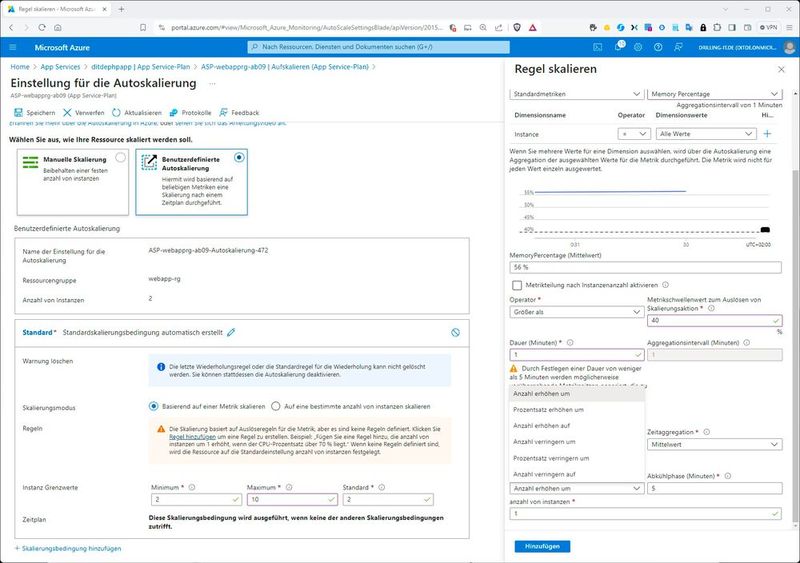This screenshot has height=563, width=800.
Task: Go to Home breadcrumb
Action: coord(20,67)
